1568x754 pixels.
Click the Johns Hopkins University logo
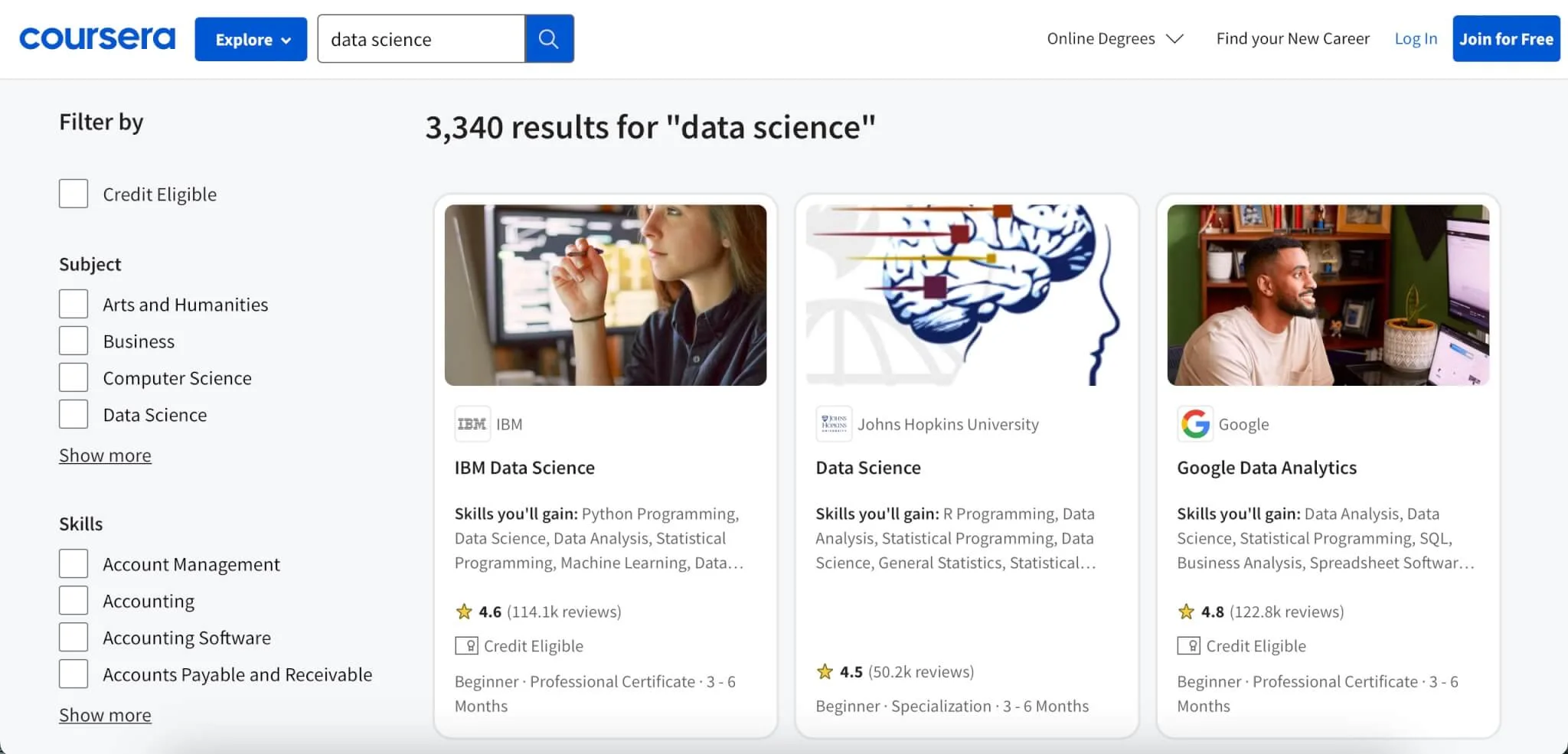[834, 423]
